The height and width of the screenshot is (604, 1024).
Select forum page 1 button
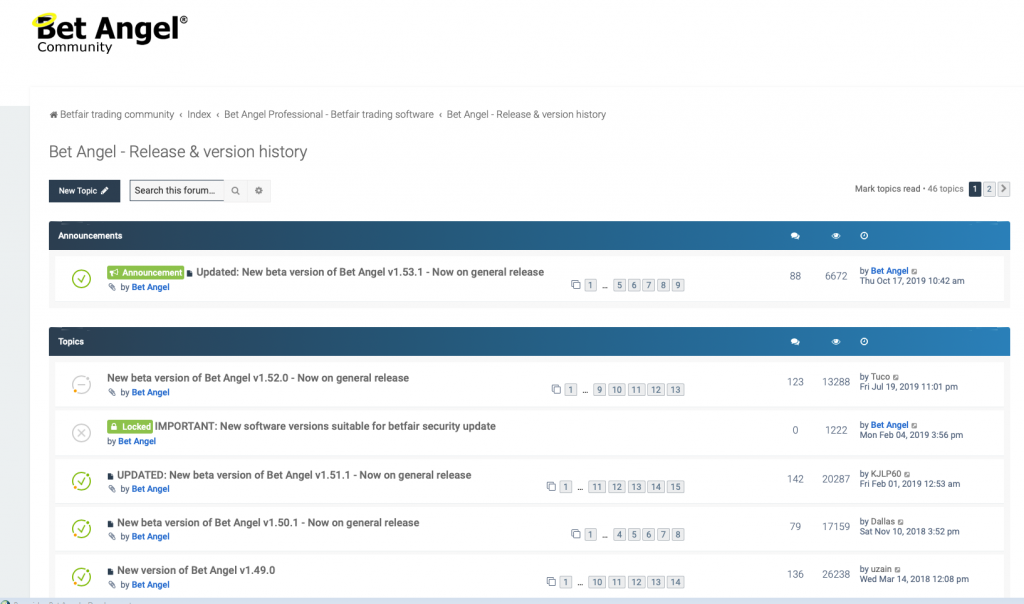(x=974, y=189)
